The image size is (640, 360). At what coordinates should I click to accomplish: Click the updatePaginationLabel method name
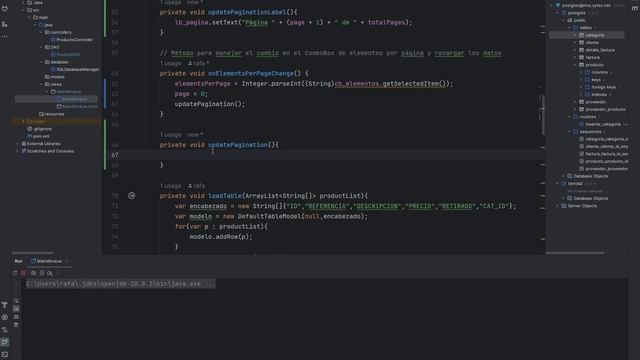tap(247, 12)
